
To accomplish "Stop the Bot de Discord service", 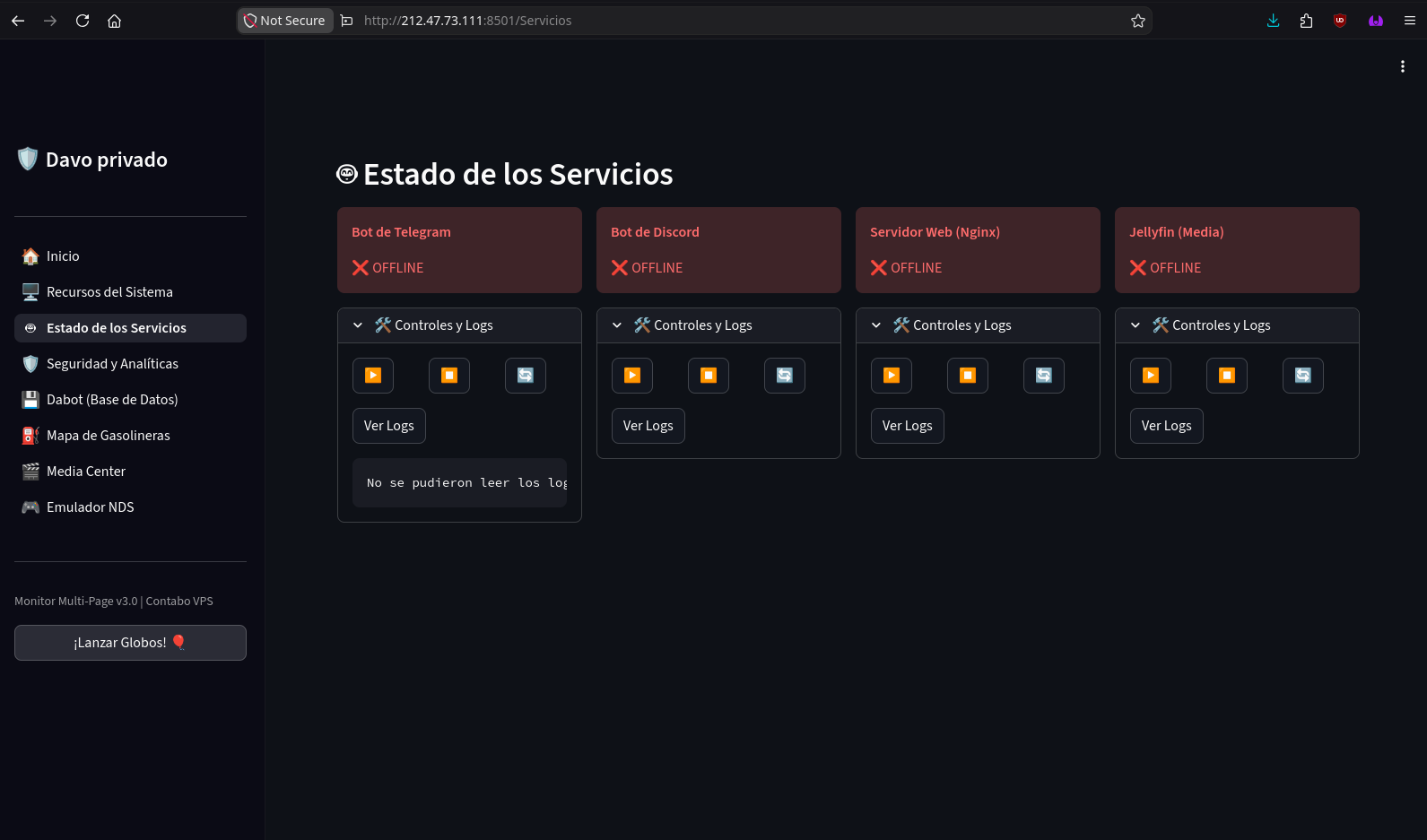I will coord(709,376).
